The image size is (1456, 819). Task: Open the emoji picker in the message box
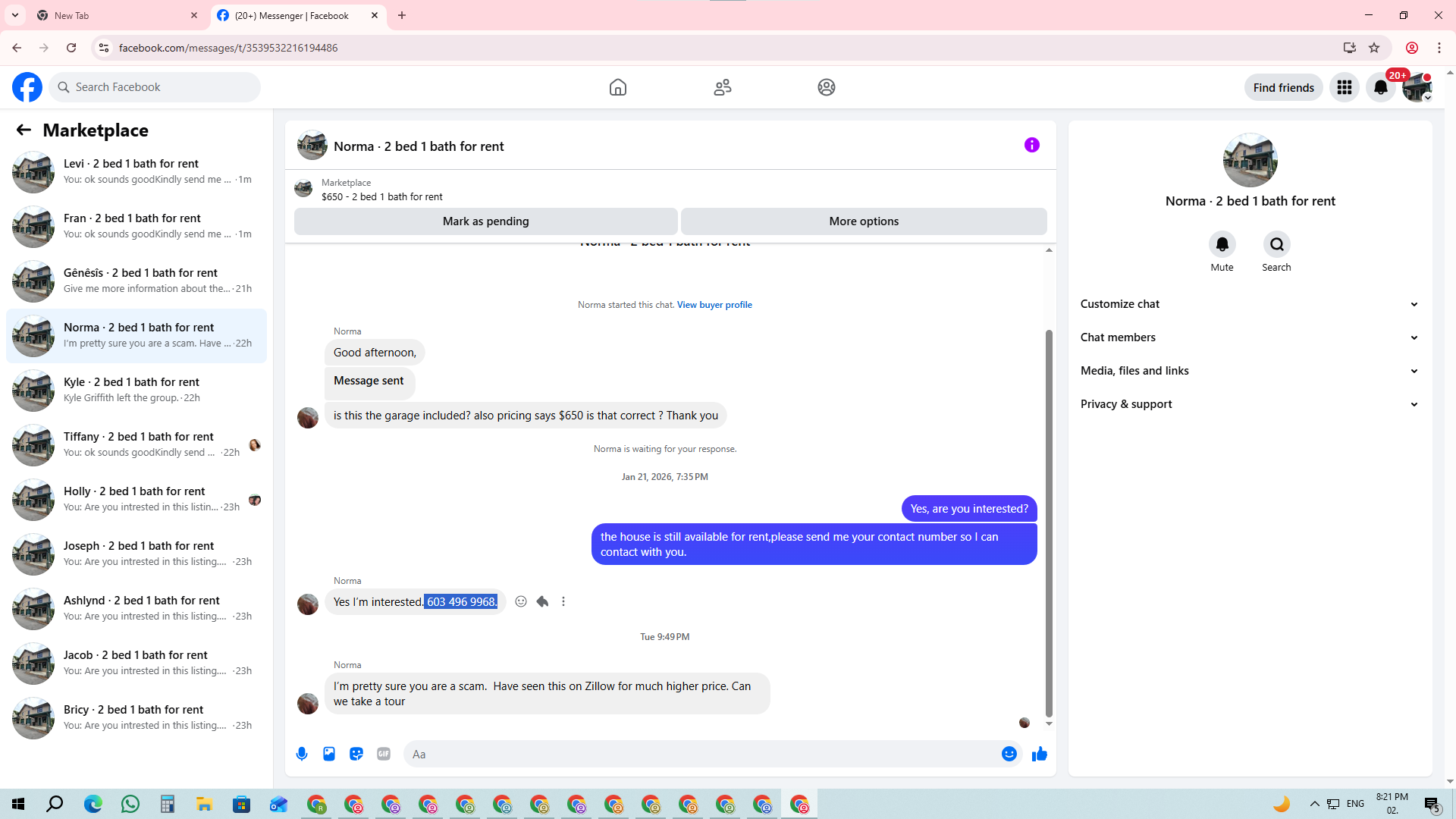[1009, 754]
